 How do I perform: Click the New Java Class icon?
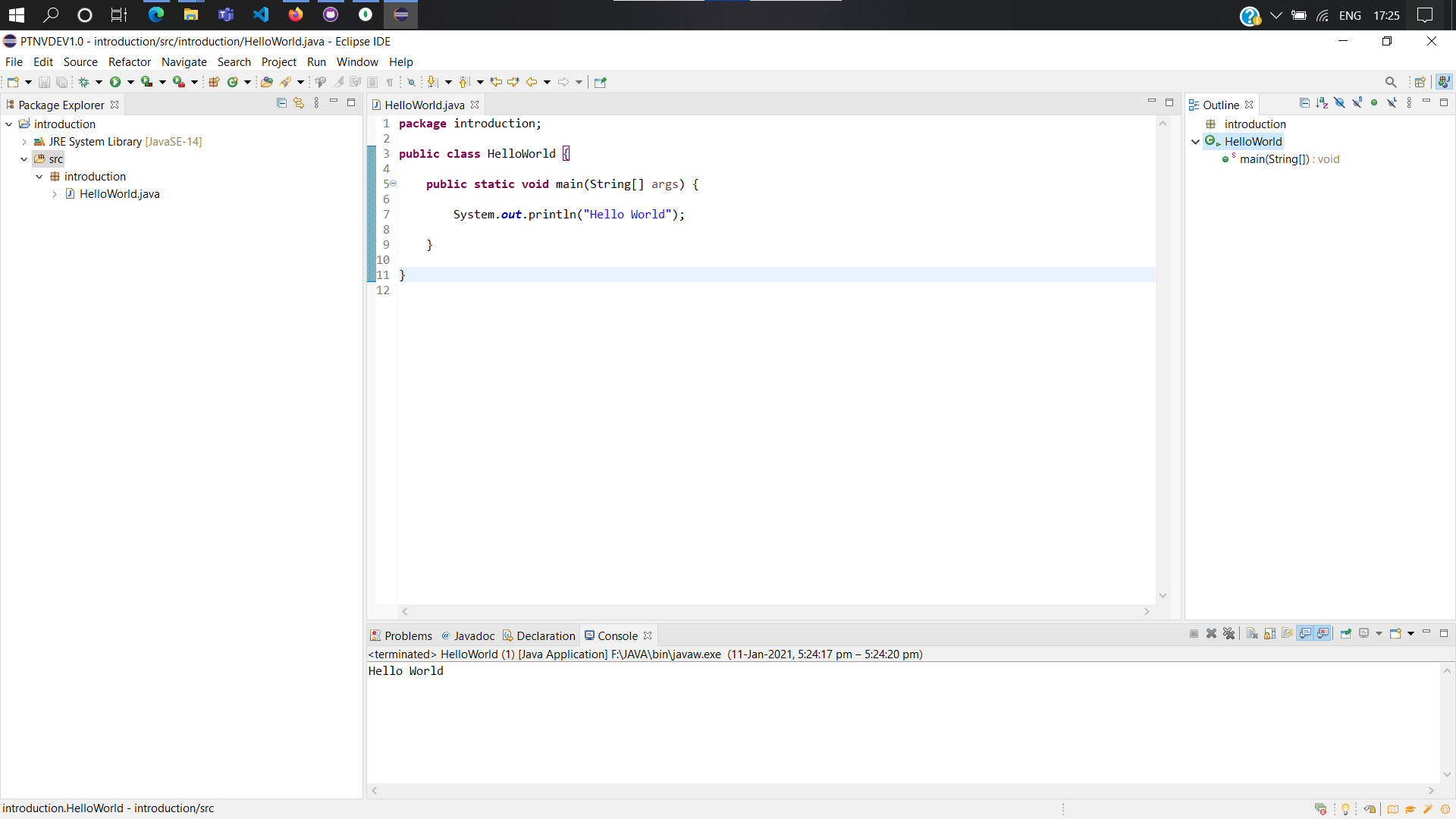(x=233, y=82)
